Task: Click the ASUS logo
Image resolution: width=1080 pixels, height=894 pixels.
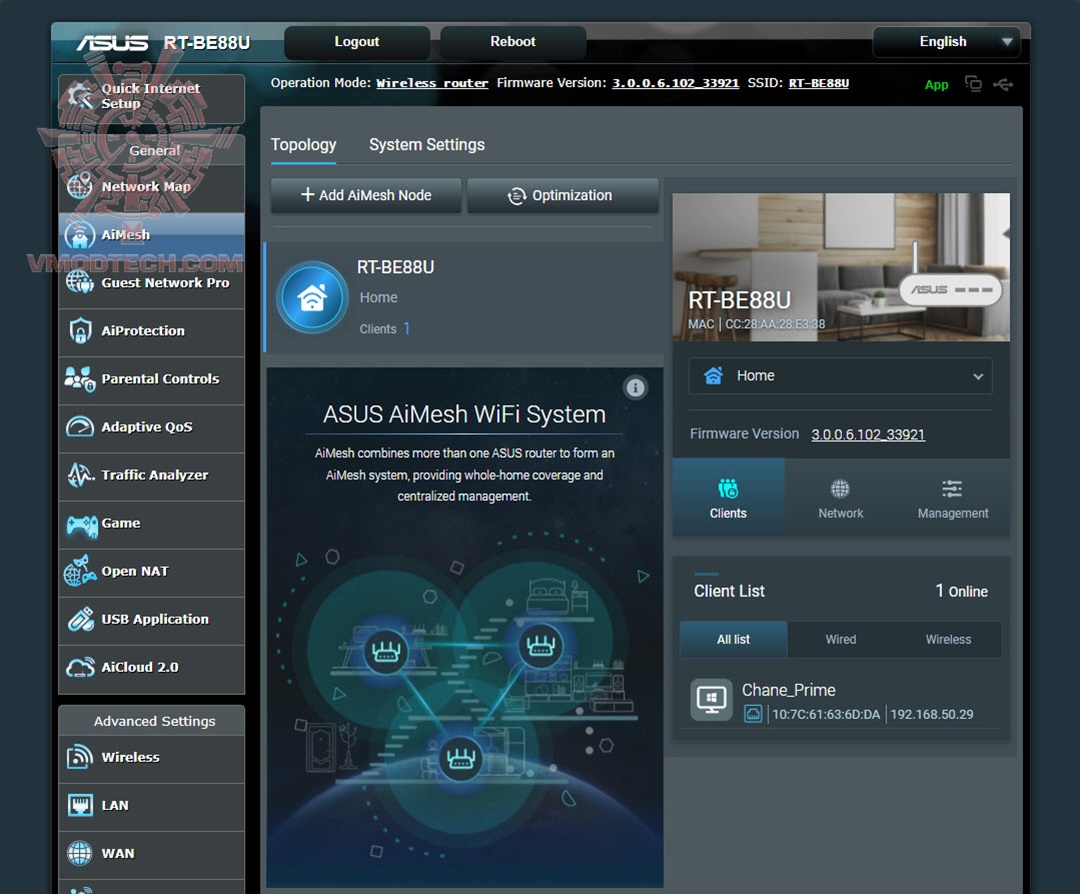Action: tap(112, 43)
